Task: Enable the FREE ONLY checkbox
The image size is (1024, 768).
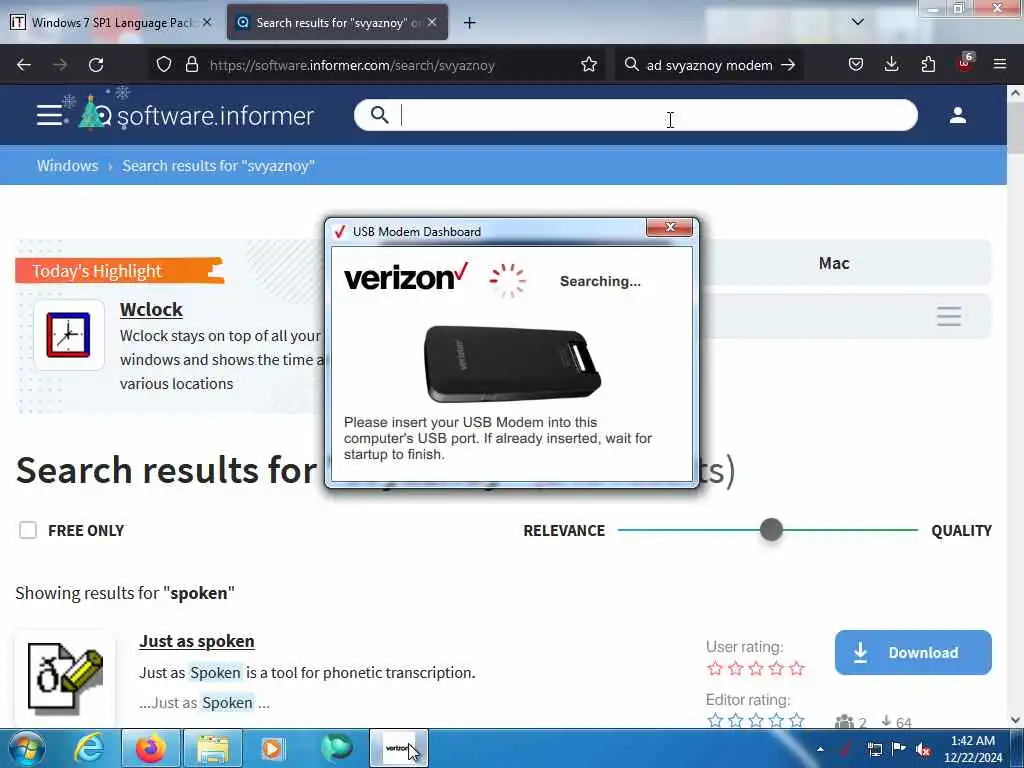Action: 28,530
